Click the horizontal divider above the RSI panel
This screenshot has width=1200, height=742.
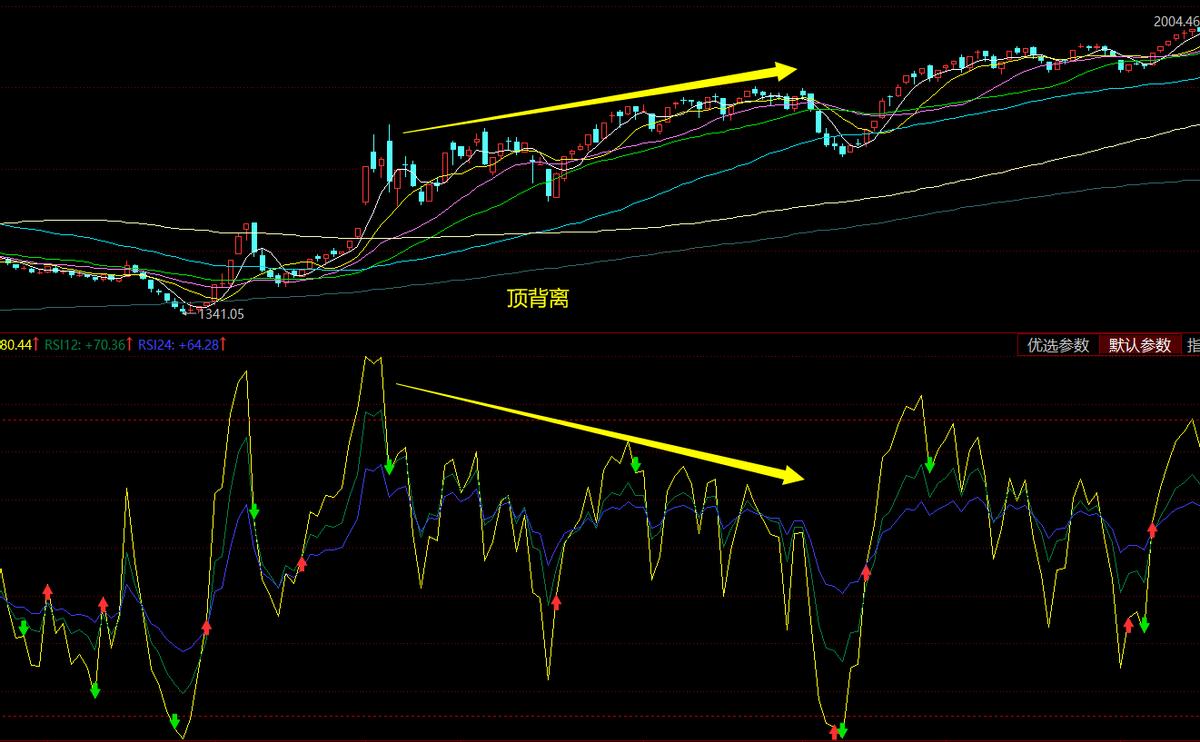[x=600, y=332]
